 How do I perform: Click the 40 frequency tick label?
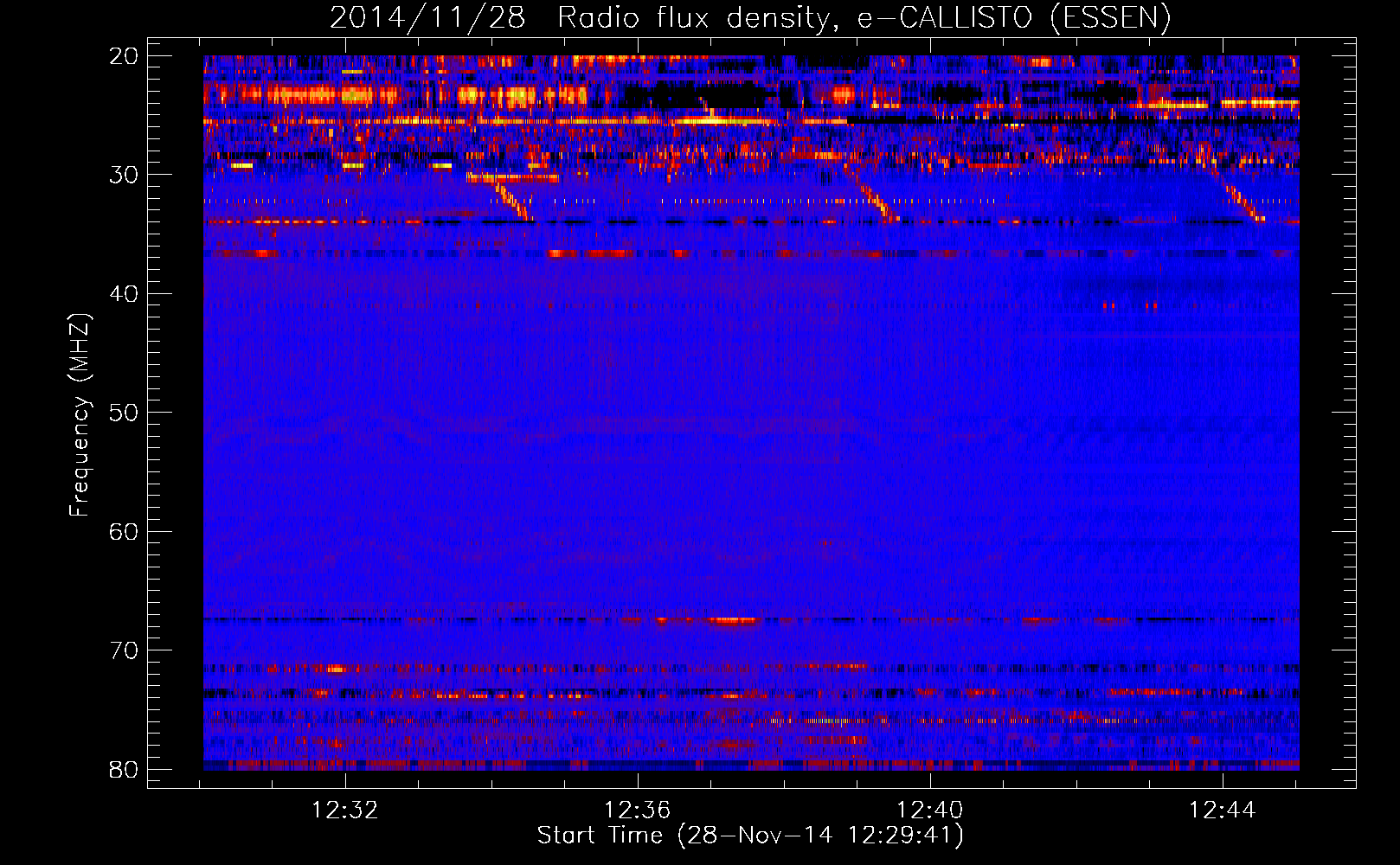point(124,294)
